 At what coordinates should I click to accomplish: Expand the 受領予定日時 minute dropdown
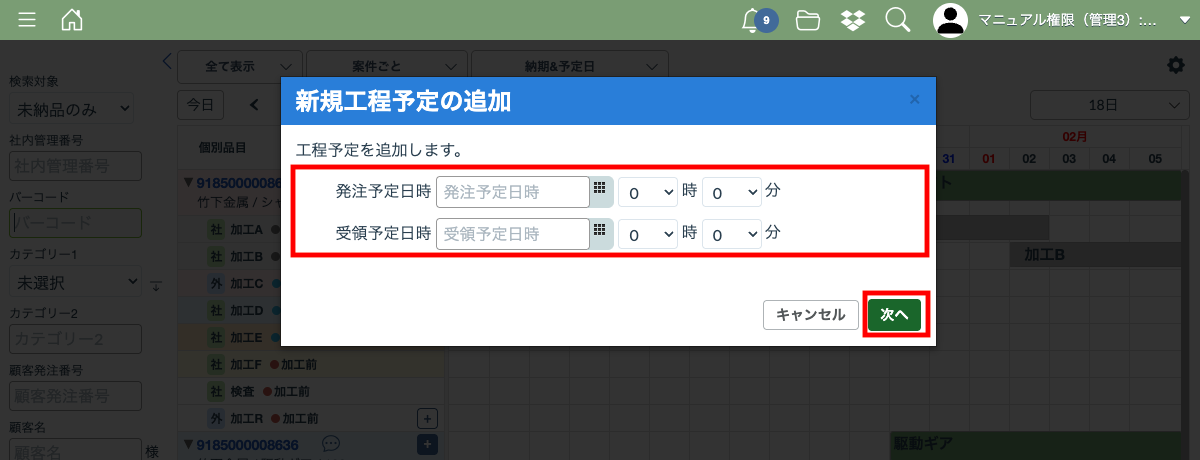[731, 234]
